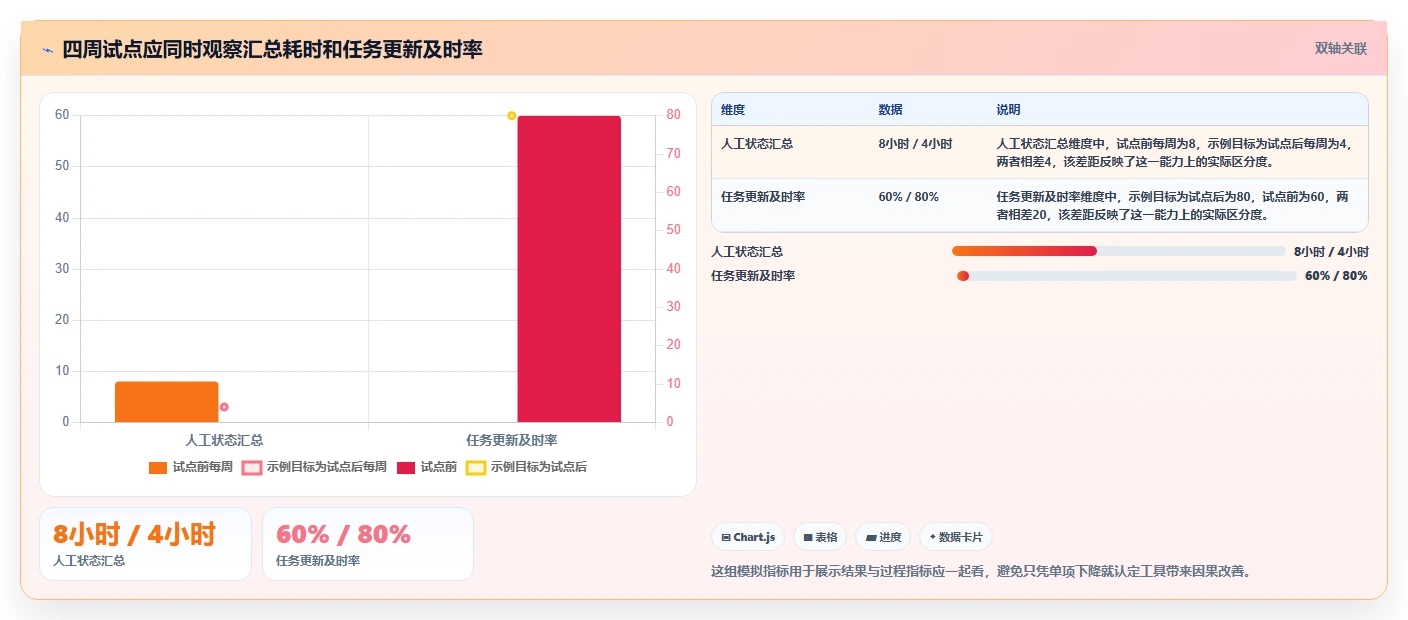Click the 60% / 80% table cell

(908, 197)
